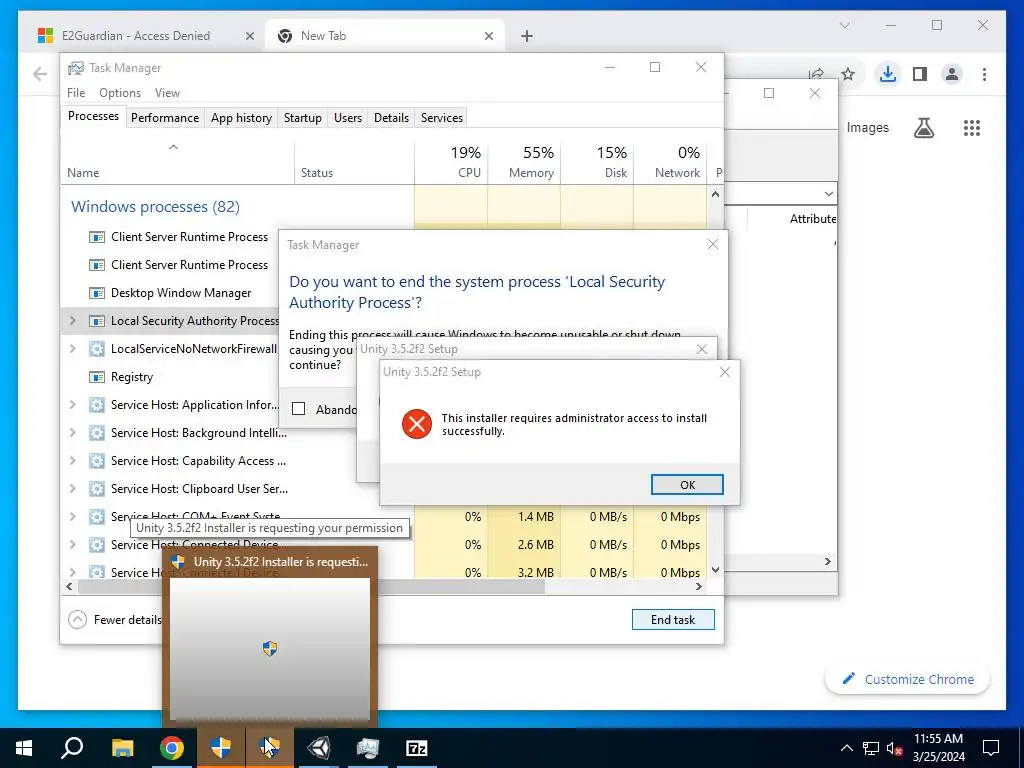Image resolution: width=1024 pixels, height=768 pixels.
Task: Click muted volume tray icon
Action: tap(895, 748)
